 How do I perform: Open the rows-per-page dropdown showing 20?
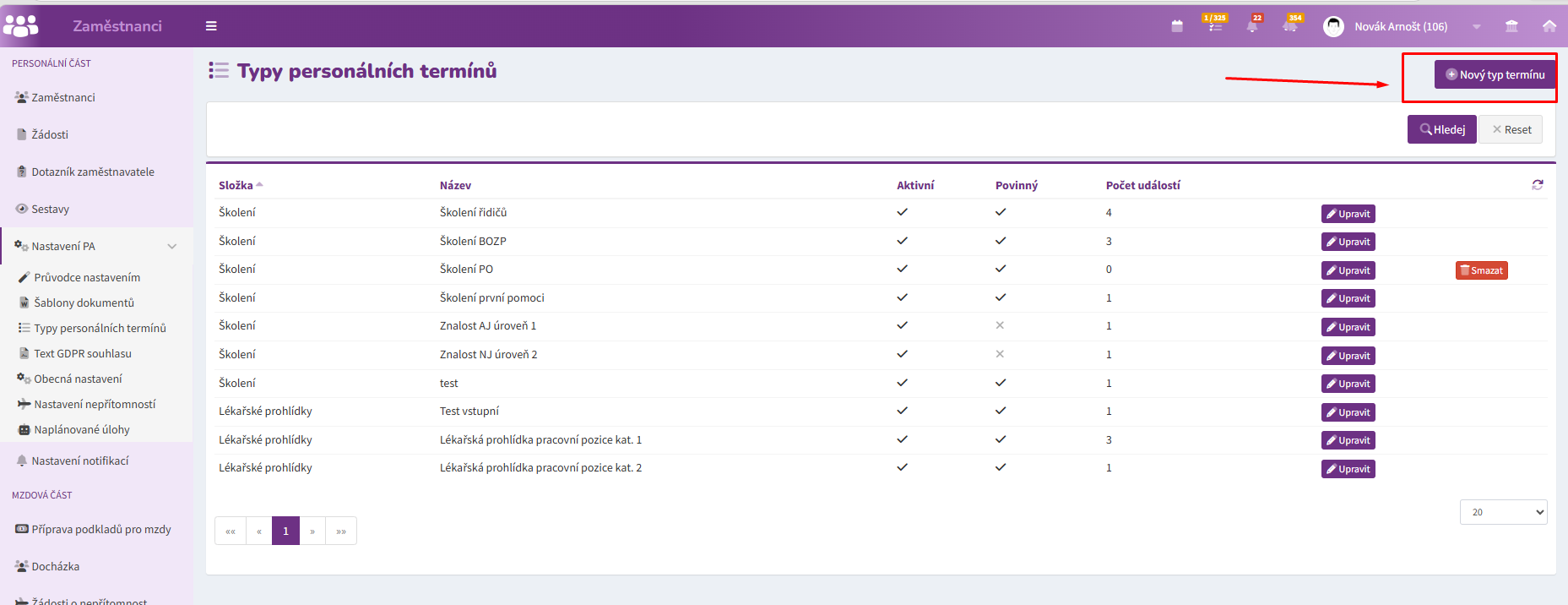click(1503, 512)
